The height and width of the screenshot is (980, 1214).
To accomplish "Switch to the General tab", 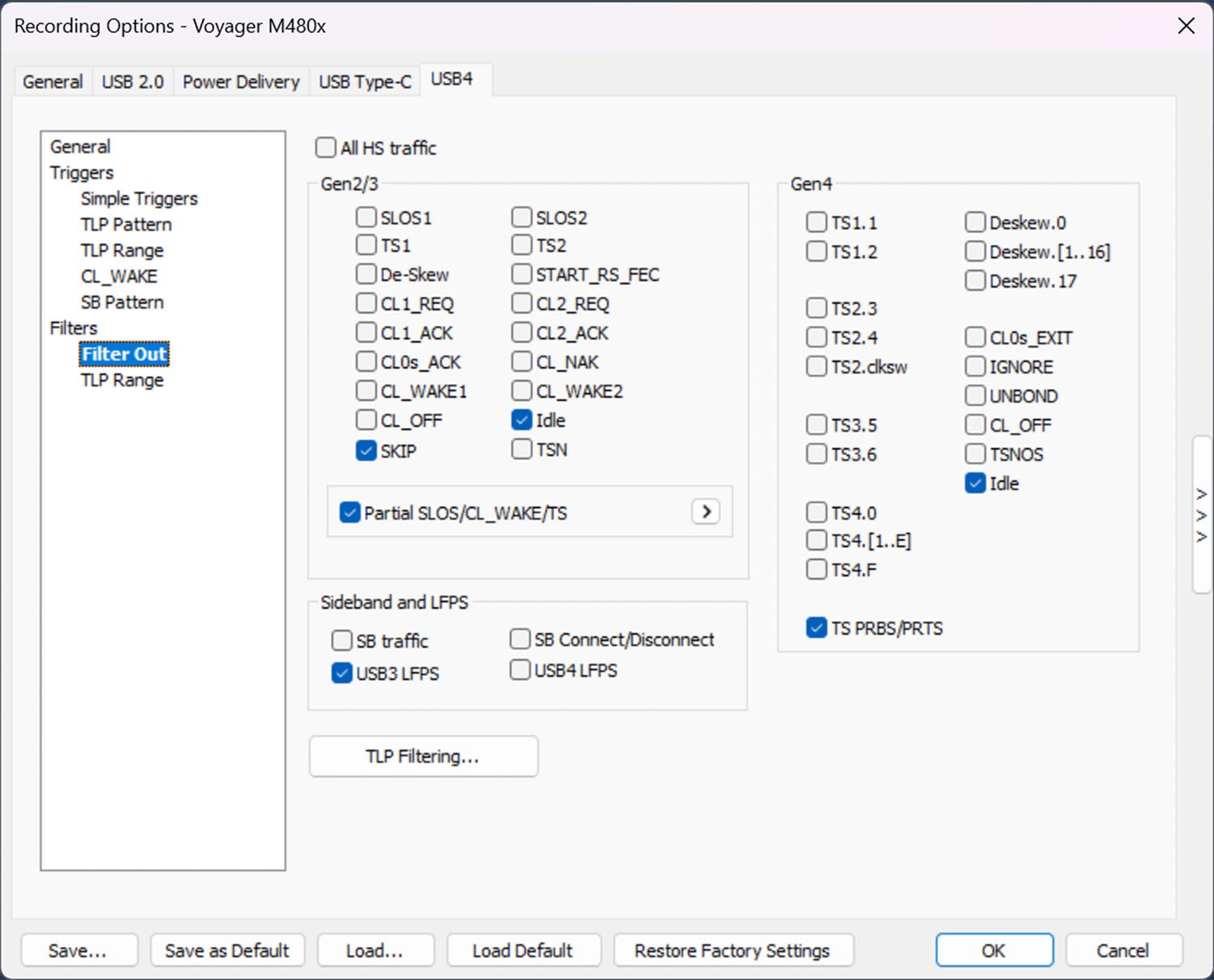I will click(x=53, y=82).
